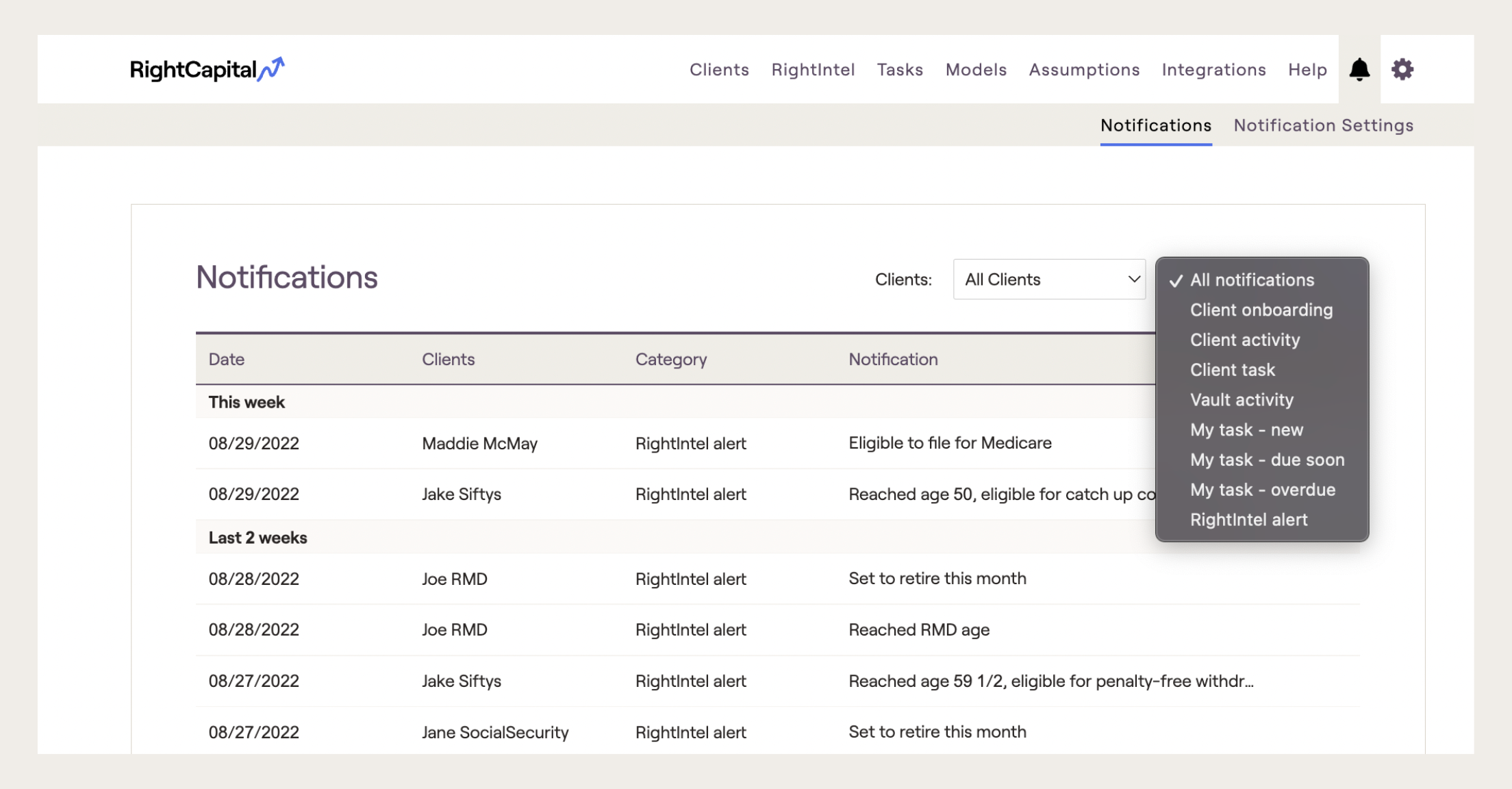Choose Vault activity filter option
Viewport: 1512px width, 789px height.
1261,400
